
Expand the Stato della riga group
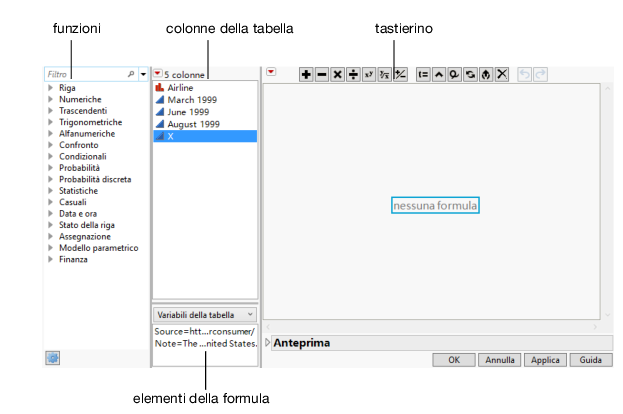click(x=50, y=225)
